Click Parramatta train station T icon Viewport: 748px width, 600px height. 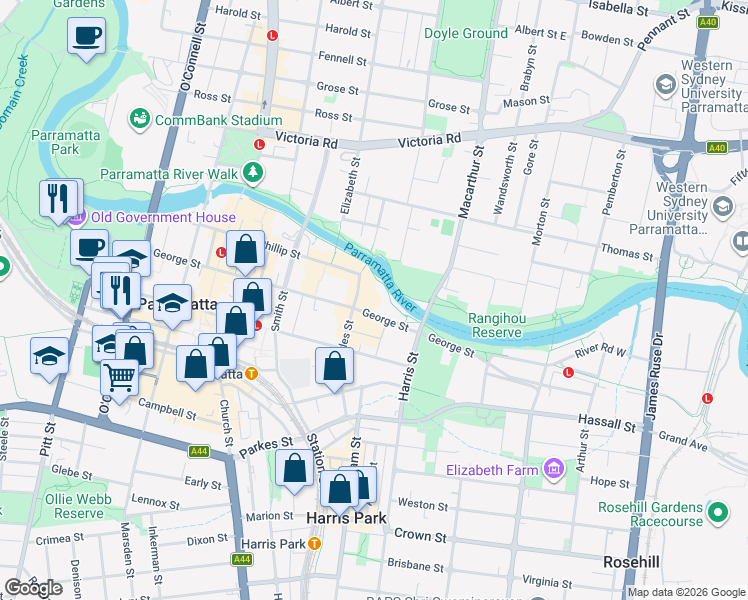[251, 374]
